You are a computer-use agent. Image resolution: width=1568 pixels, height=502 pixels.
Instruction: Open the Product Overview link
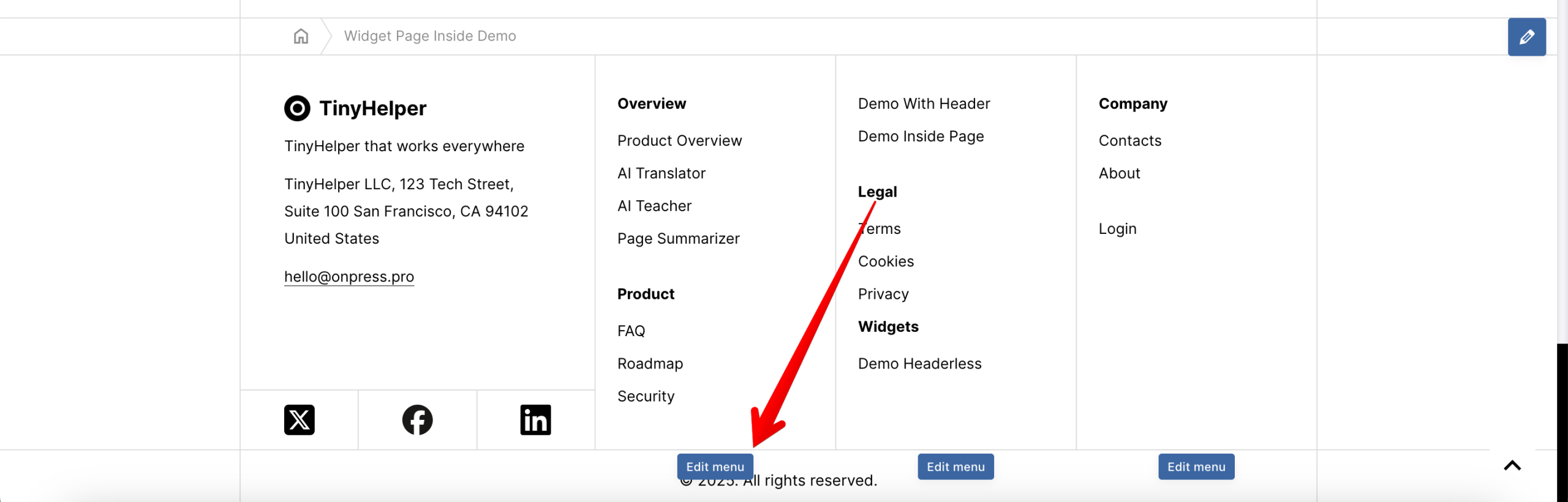(679, 141)
